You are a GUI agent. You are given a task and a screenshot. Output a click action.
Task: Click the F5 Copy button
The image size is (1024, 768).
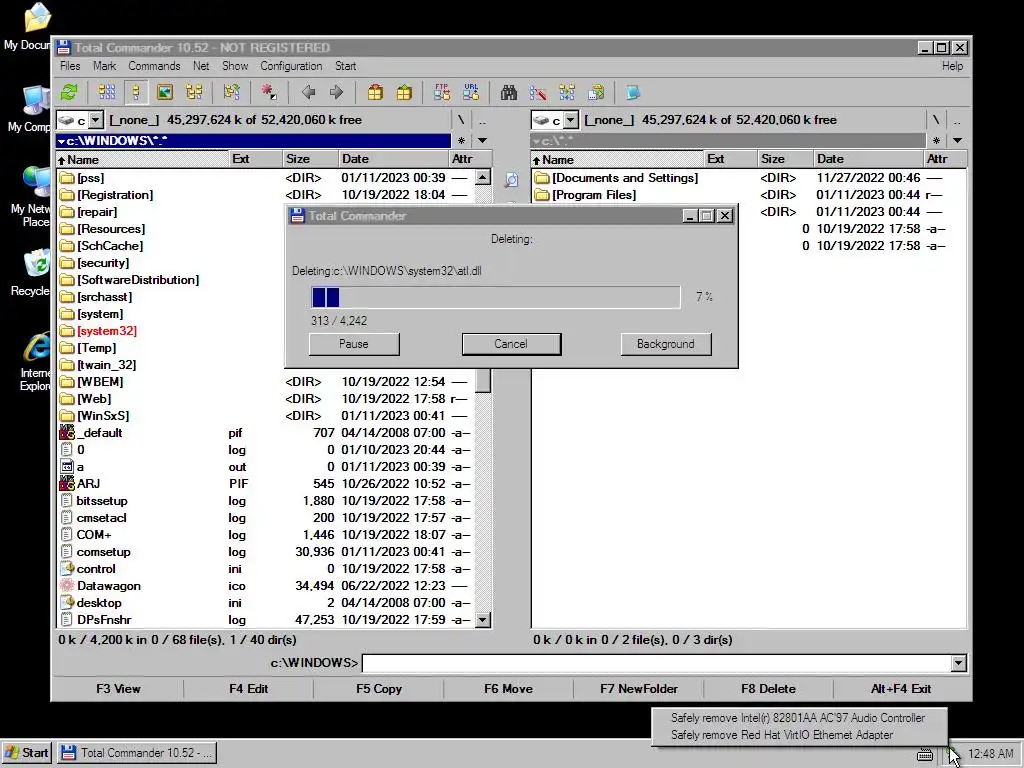click(x=379, y=688)
